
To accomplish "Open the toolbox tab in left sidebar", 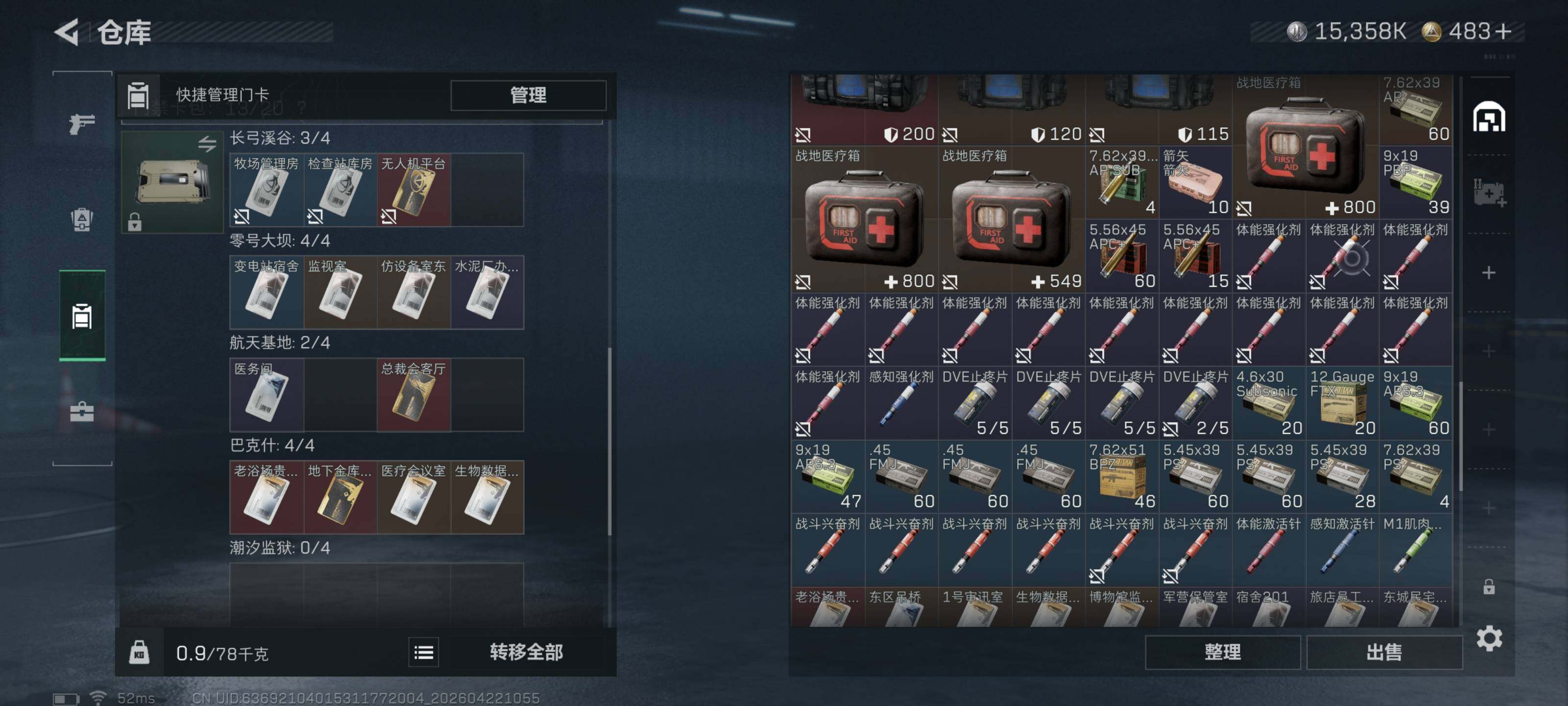I will pos(81,411).
